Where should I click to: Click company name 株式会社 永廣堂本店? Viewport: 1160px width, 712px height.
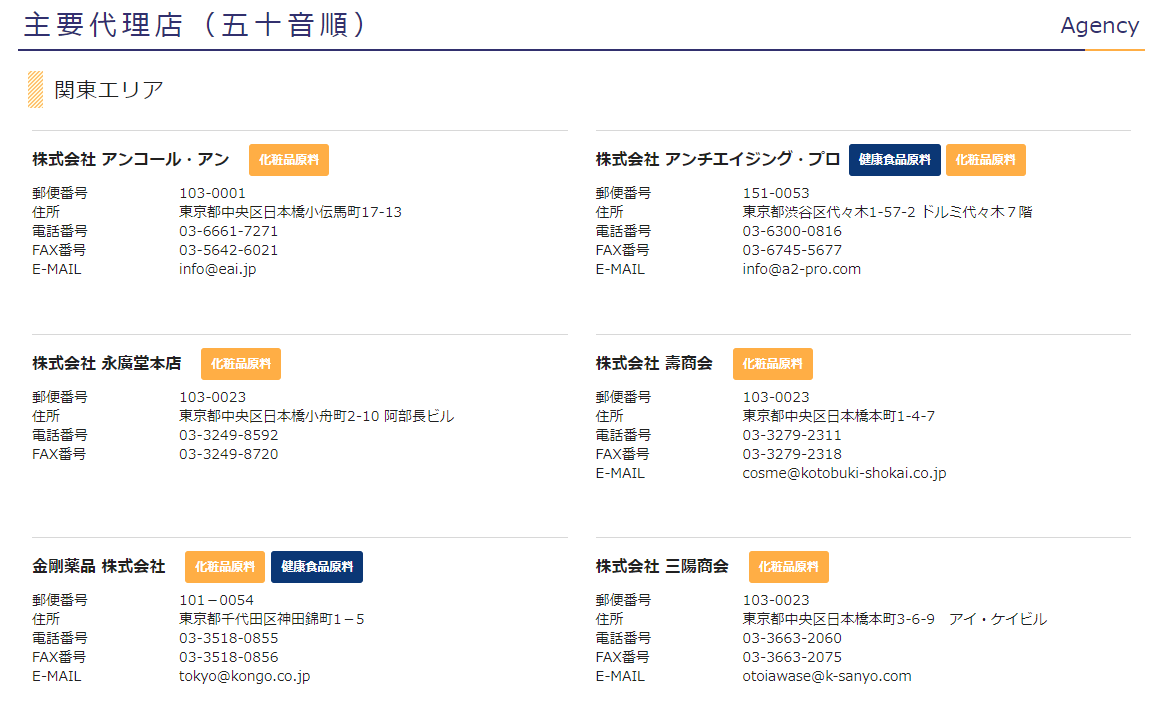click(107, 363)
